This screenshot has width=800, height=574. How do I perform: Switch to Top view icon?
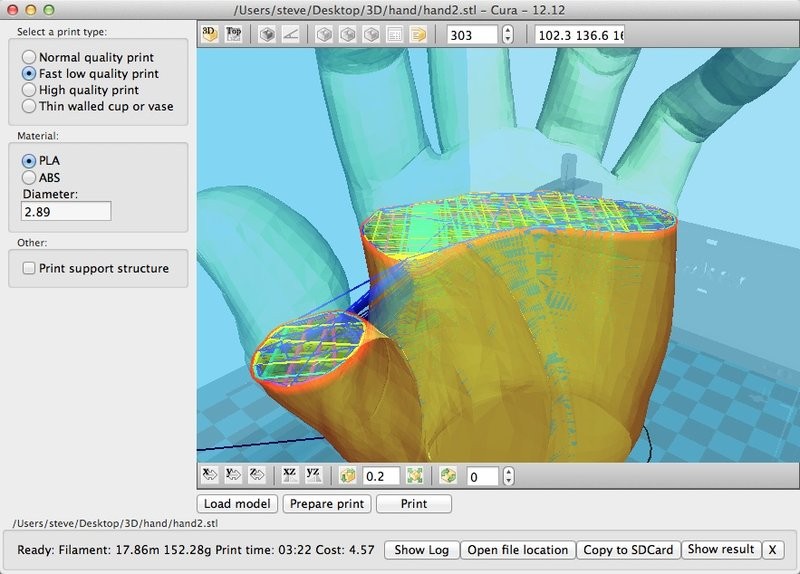coord(234,34)
